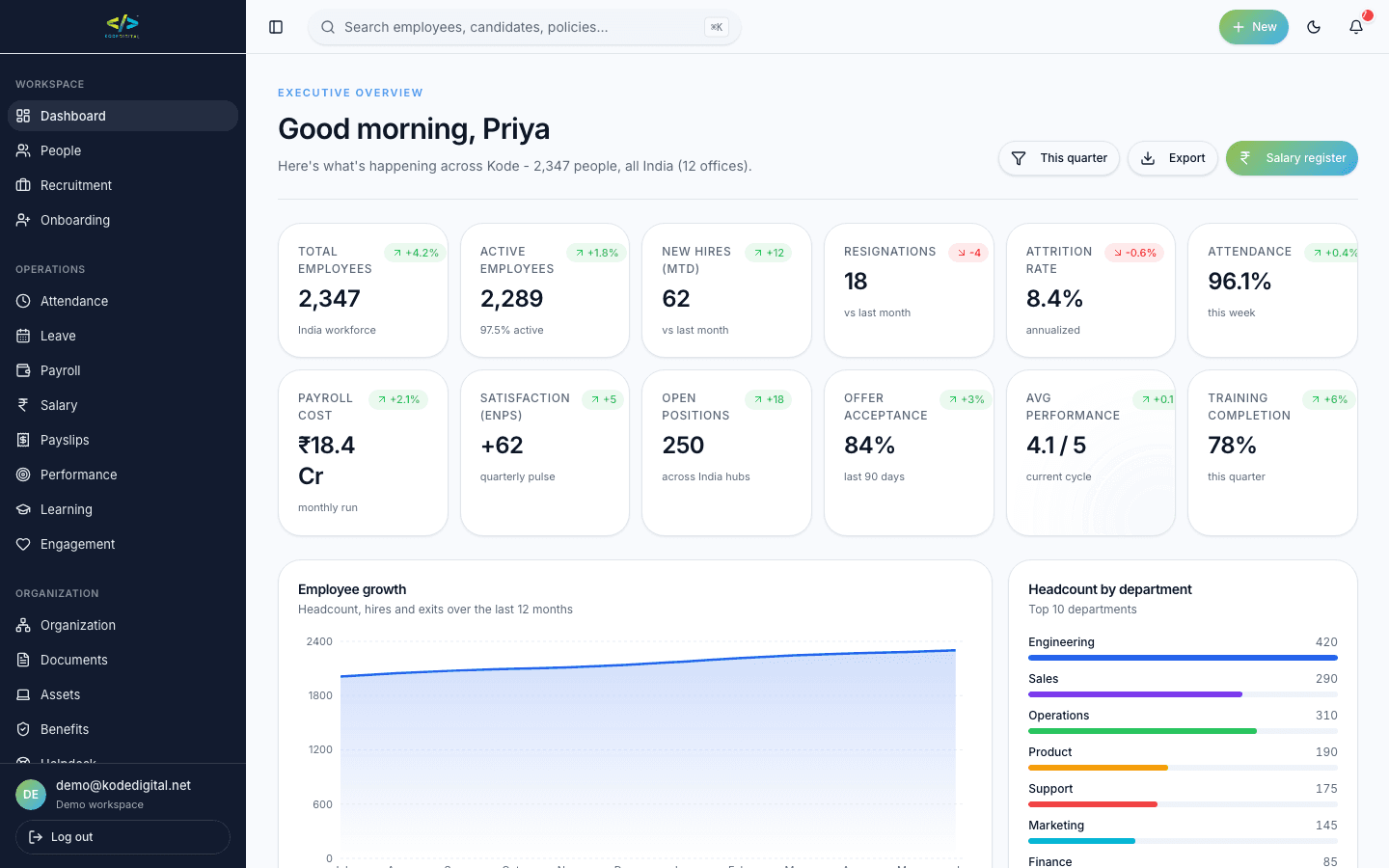The width and height of the screenshot is (1389, 868).
Task: Click the New Hires +12 badge
Action: [769, 253]
